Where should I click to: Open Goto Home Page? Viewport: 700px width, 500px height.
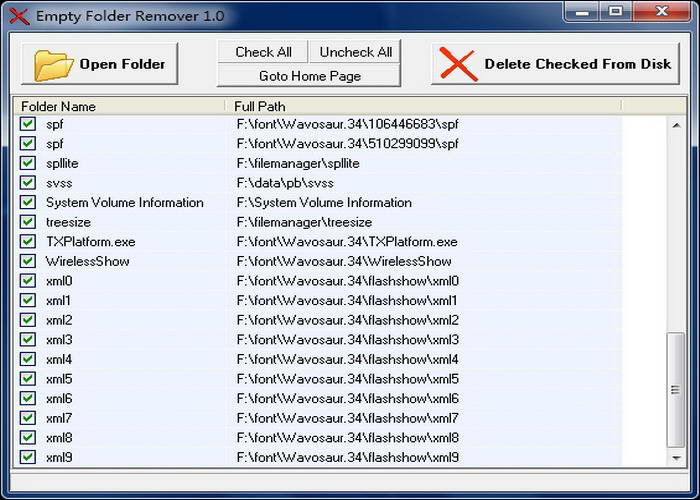coord(309,76)
